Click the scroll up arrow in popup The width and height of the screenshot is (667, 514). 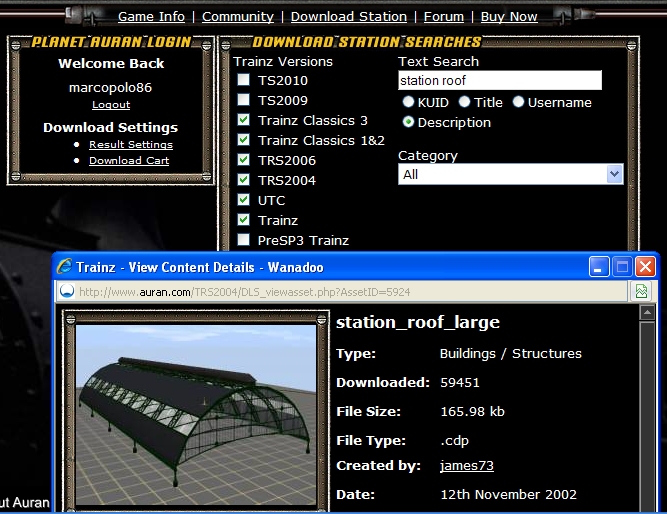(x=647, y=313)
